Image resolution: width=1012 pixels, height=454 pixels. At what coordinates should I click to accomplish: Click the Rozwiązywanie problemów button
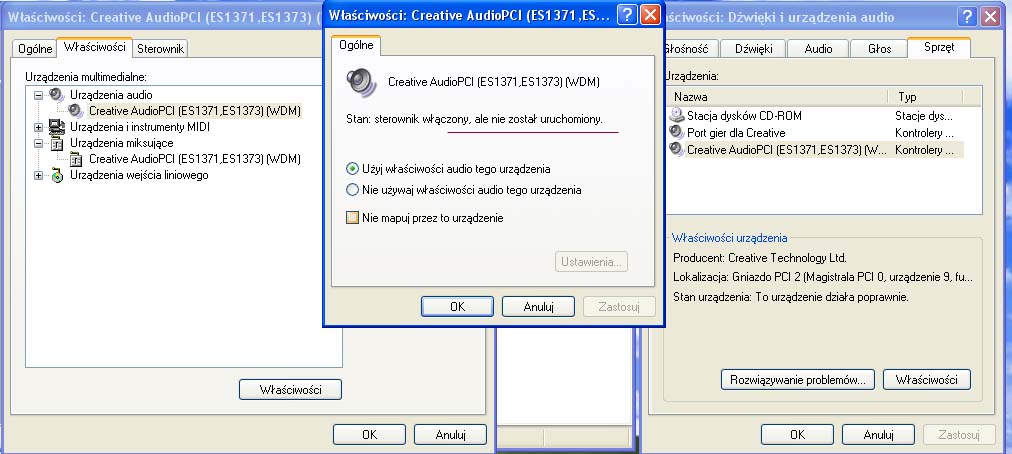(797, 380)
